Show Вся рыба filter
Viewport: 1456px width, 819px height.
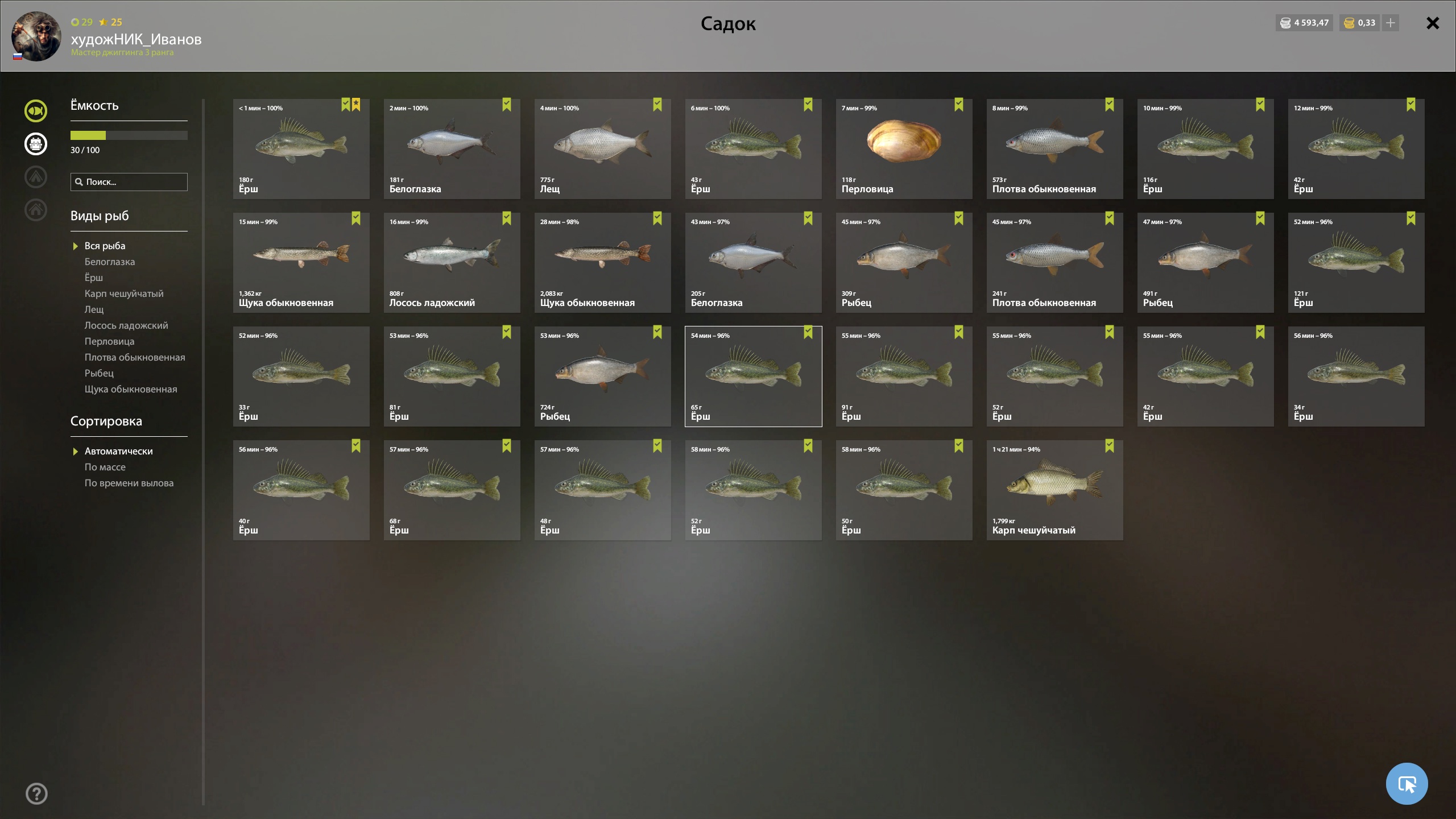click(105, 246)
